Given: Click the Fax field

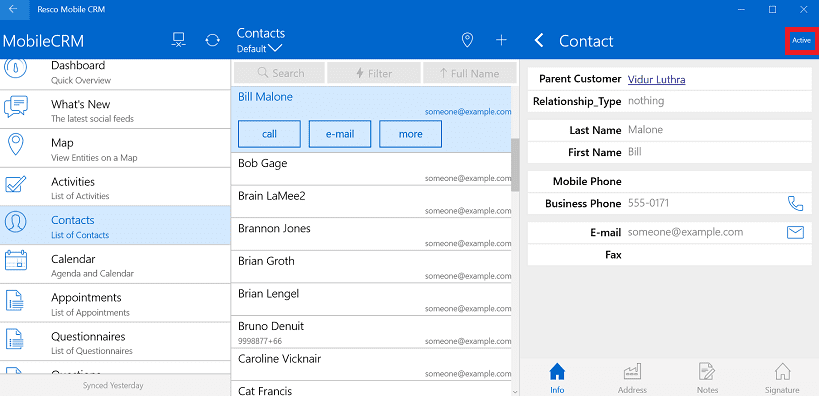Looking at the screenshot, I should 670,254.
